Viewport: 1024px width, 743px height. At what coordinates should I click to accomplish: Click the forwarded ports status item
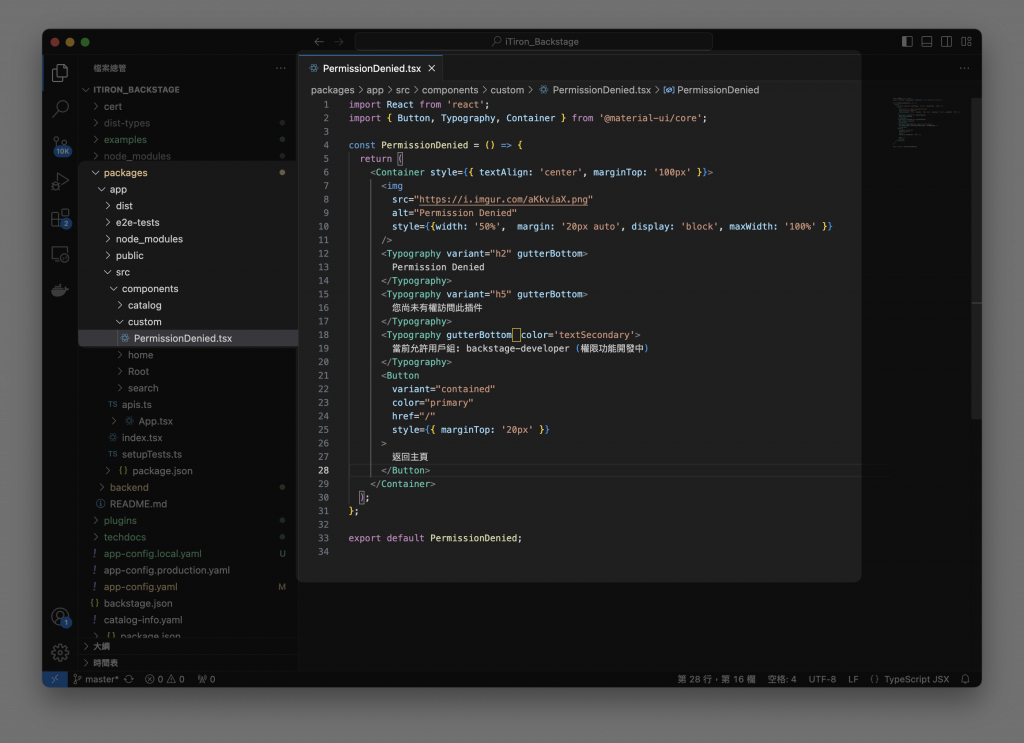click(206, 679)
